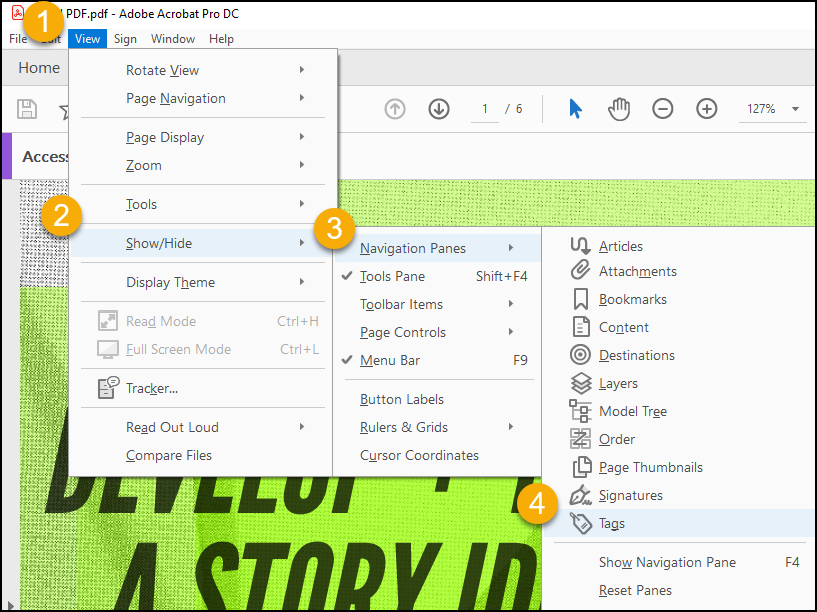Open the Sign menu
Viewport: 817px width, 612px height.
125,39
